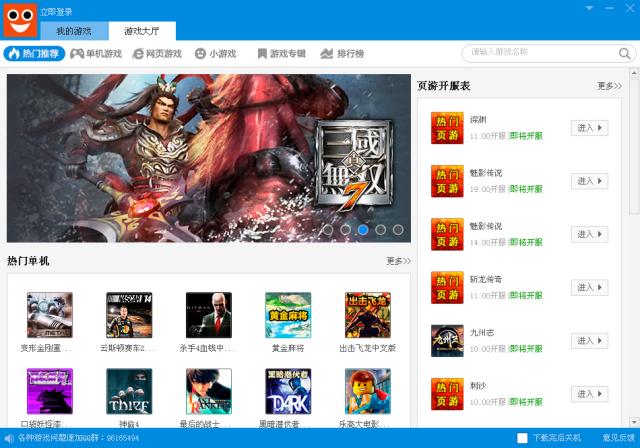Click 进入 for 斩龙传奇
The image size is (640, 448).
click(x=590, y=288)
